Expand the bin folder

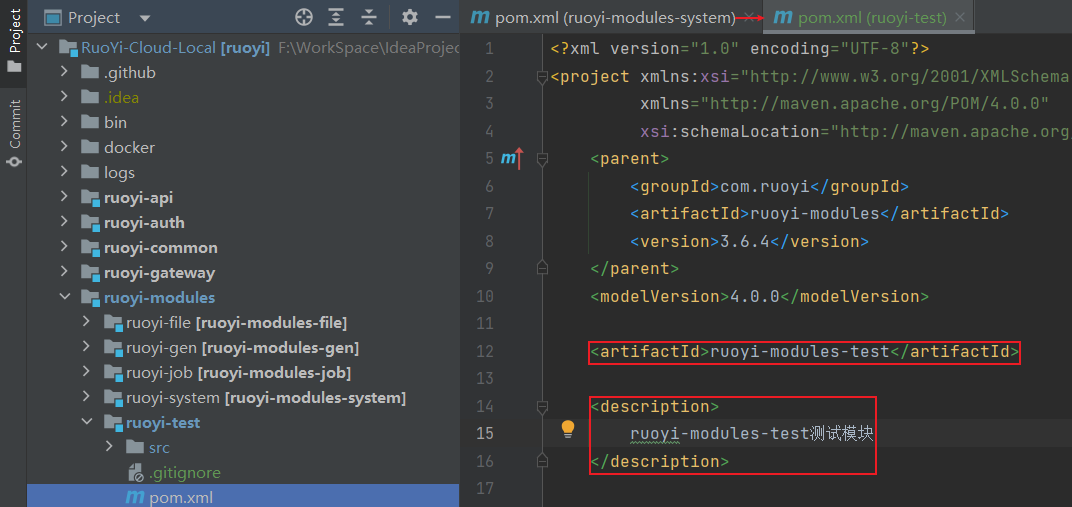point(64,122)
